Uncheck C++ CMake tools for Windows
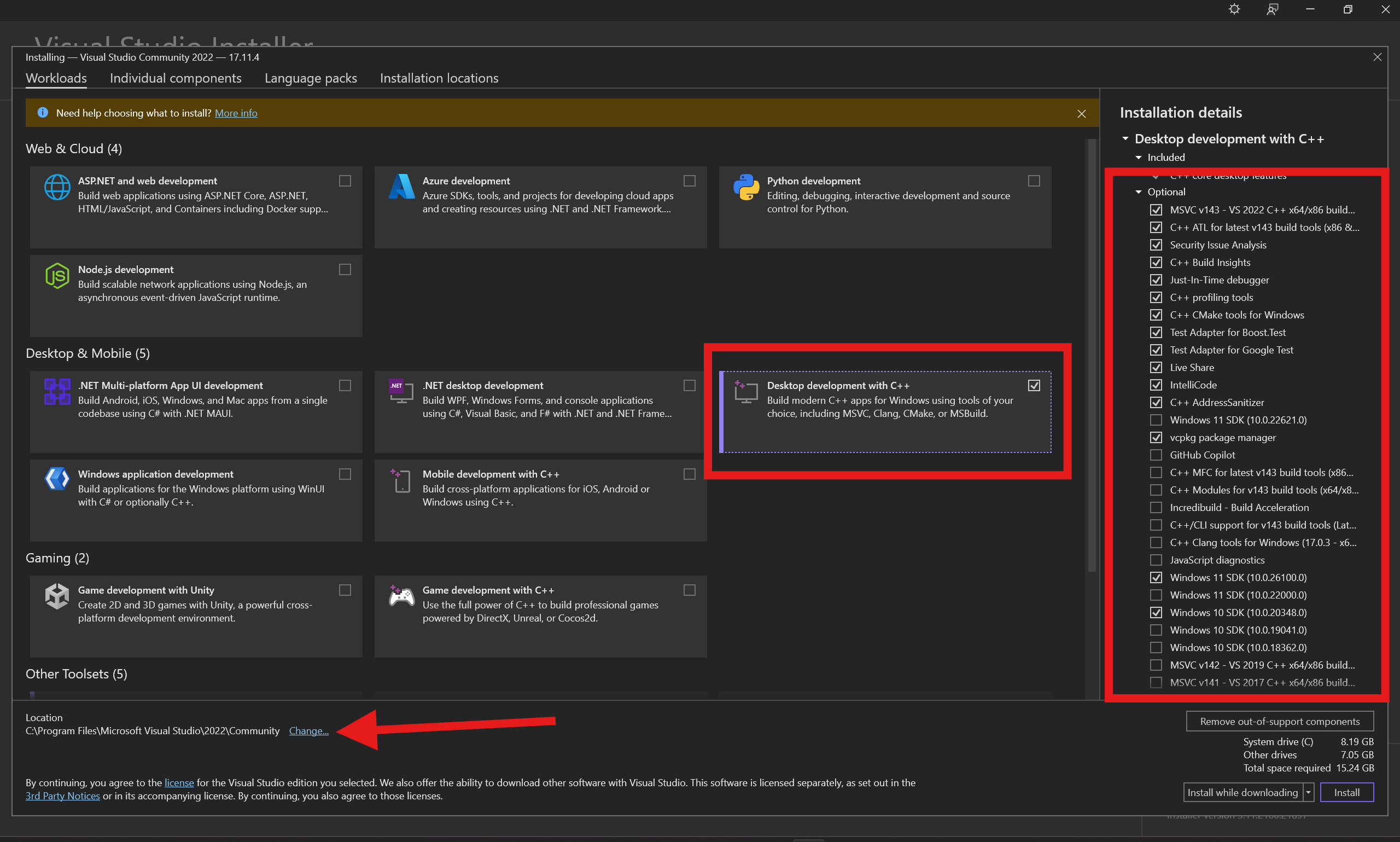This screenshot has height=842, width=1400. pyautogui.click(x=1156, y=315)
